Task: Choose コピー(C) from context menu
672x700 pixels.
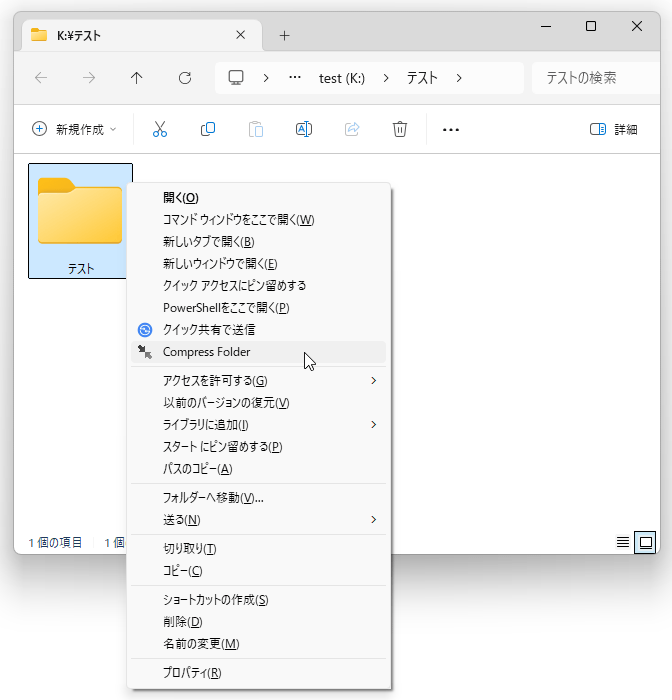Action: [x=258, y=571]
